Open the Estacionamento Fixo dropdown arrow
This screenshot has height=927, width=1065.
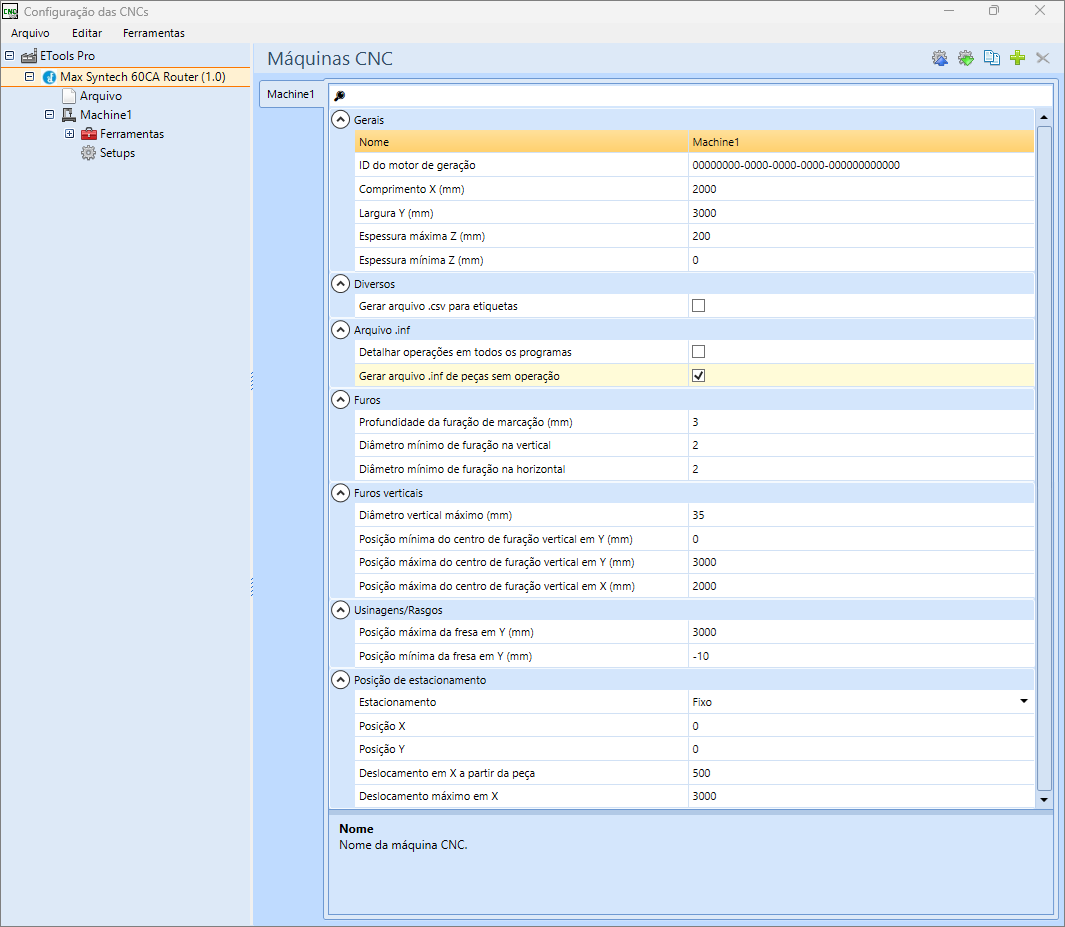tap(1024, 701)
